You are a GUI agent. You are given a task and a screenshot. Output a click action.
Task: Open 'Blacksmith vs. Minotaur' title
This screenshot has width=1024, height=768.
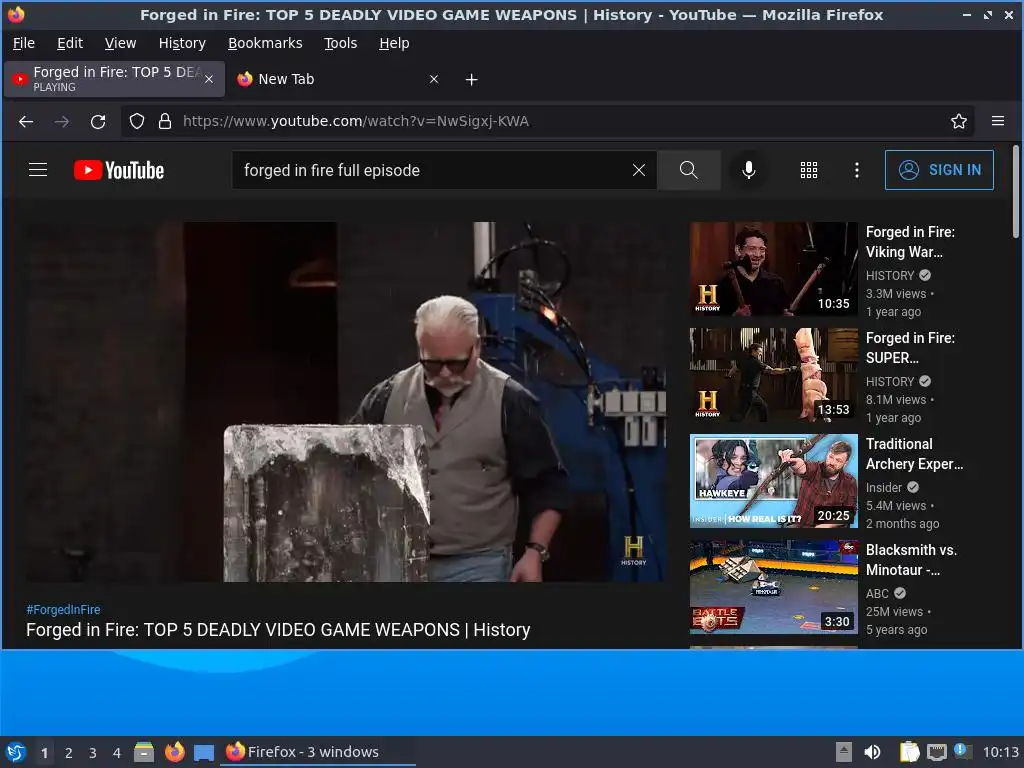pyautogui.click(x=912, y=560)
